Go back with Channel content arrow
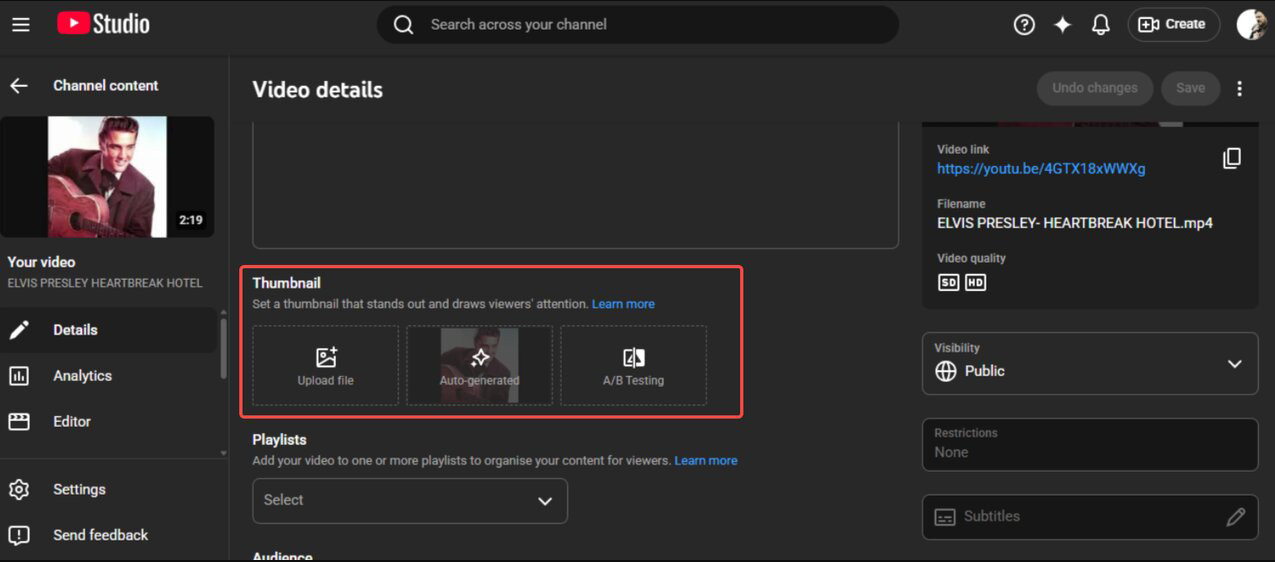 [19, 86]
